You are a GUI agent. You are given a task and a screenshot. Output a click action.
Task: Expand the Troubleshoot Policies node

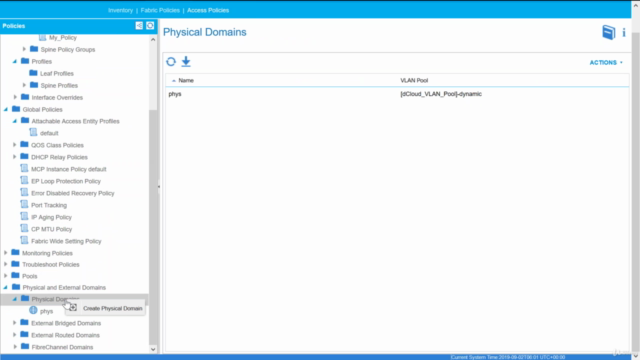tap(6, 264)
